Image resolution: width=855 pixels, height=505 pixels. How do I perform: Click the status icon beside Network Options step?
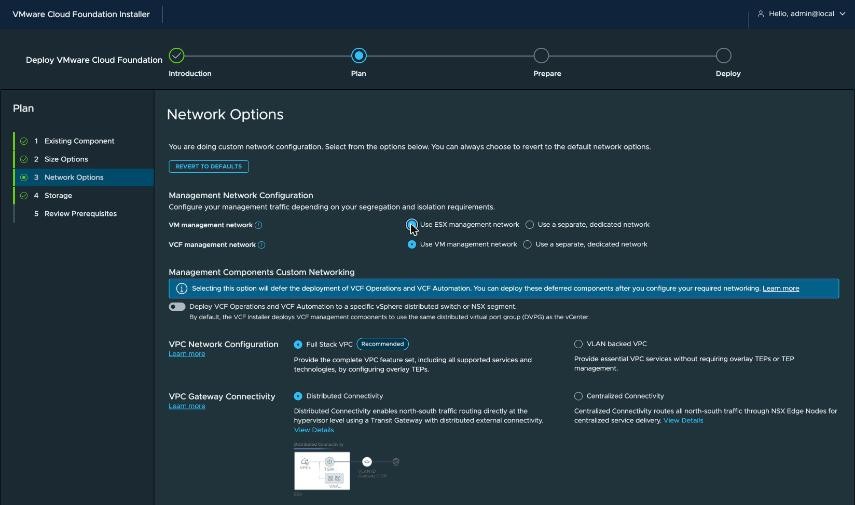click(23, 177)
